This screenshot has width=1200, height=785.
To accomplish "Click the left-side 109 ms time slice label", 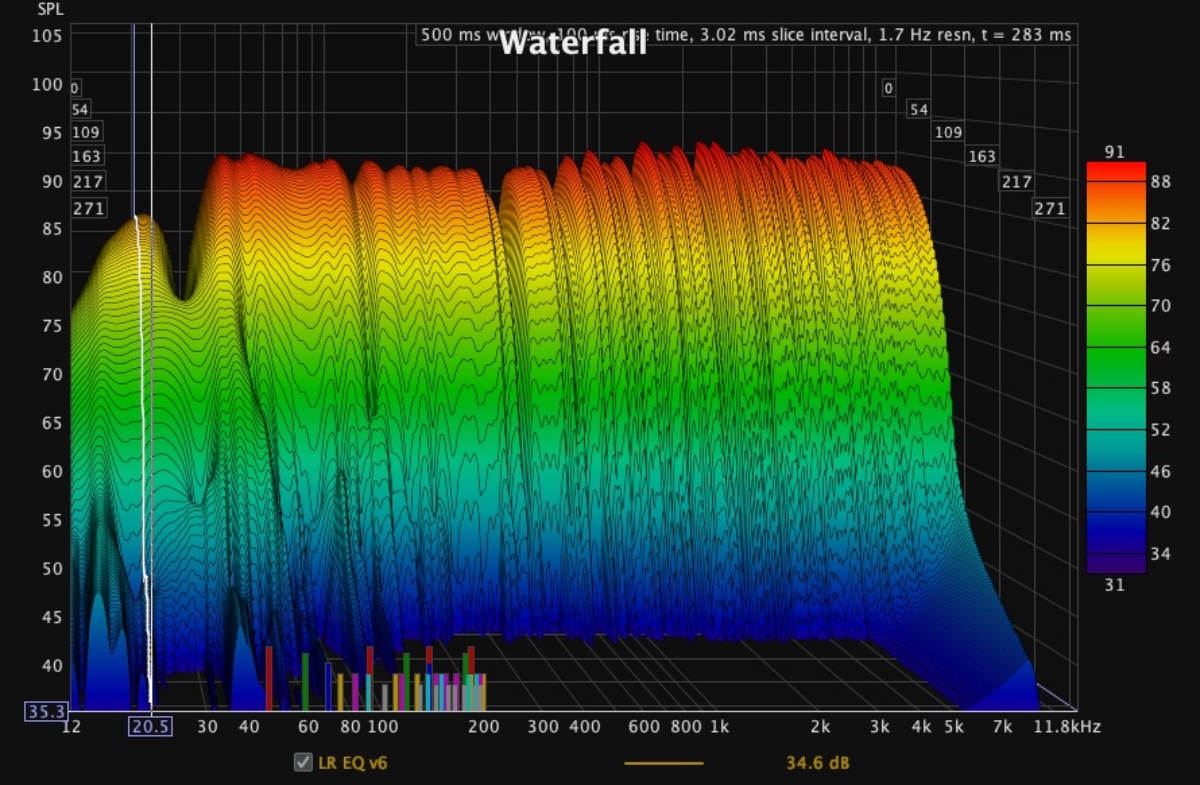I will point(86,132).
